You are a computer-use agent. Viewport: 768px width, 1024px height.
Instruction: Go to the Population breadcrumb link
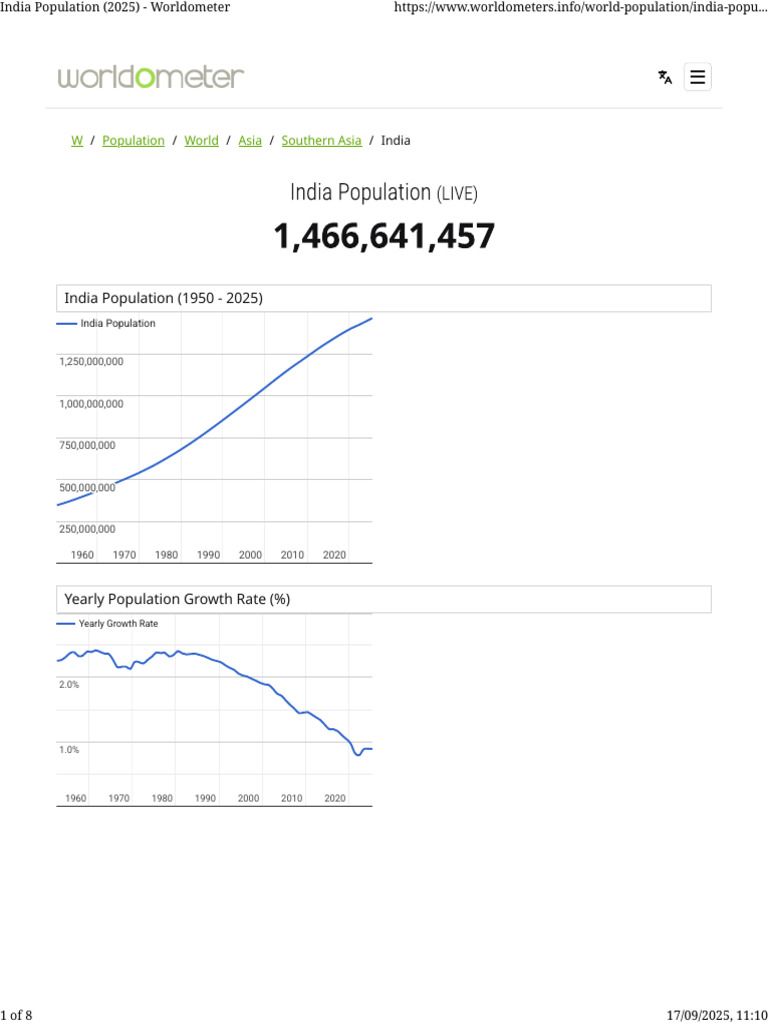point(133,141)
